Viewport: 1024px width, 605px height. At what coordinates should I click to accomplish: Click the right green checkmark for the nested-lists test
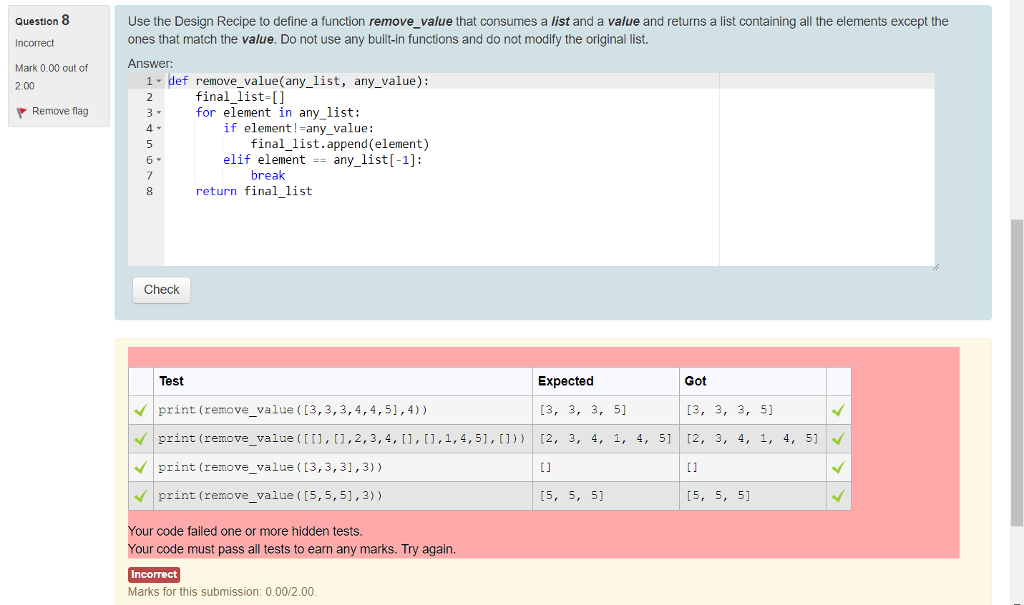point(839,438)
